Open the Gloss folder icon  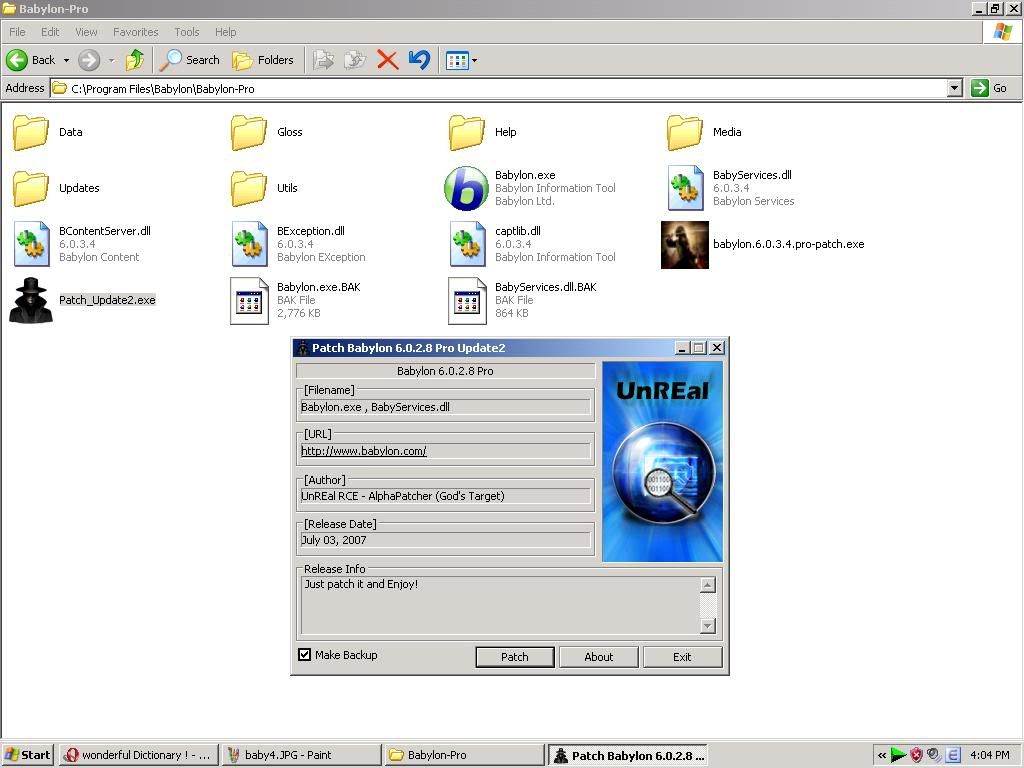250,132
